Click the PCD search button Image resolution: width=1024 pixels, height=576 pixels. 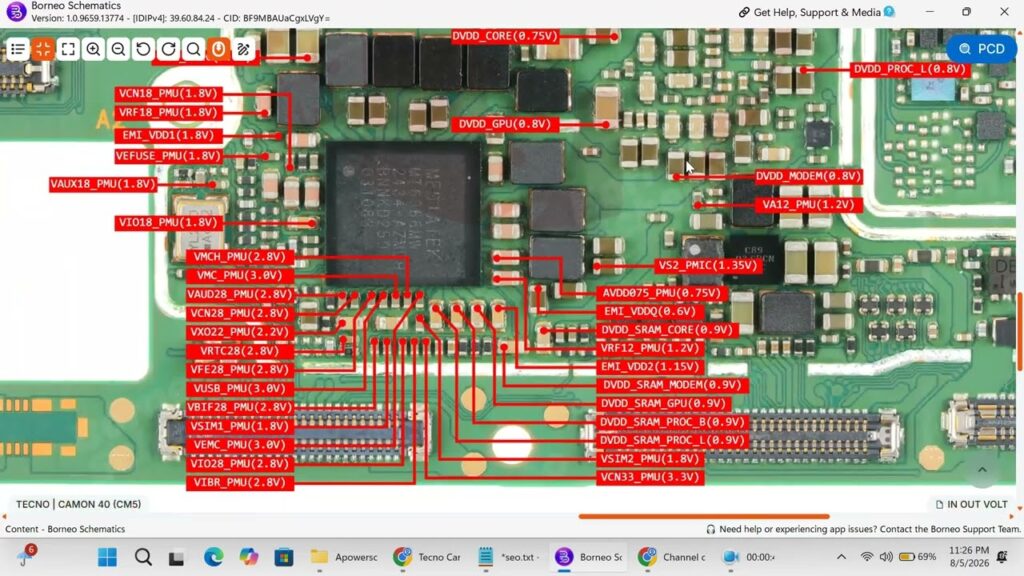click(981, 49)
